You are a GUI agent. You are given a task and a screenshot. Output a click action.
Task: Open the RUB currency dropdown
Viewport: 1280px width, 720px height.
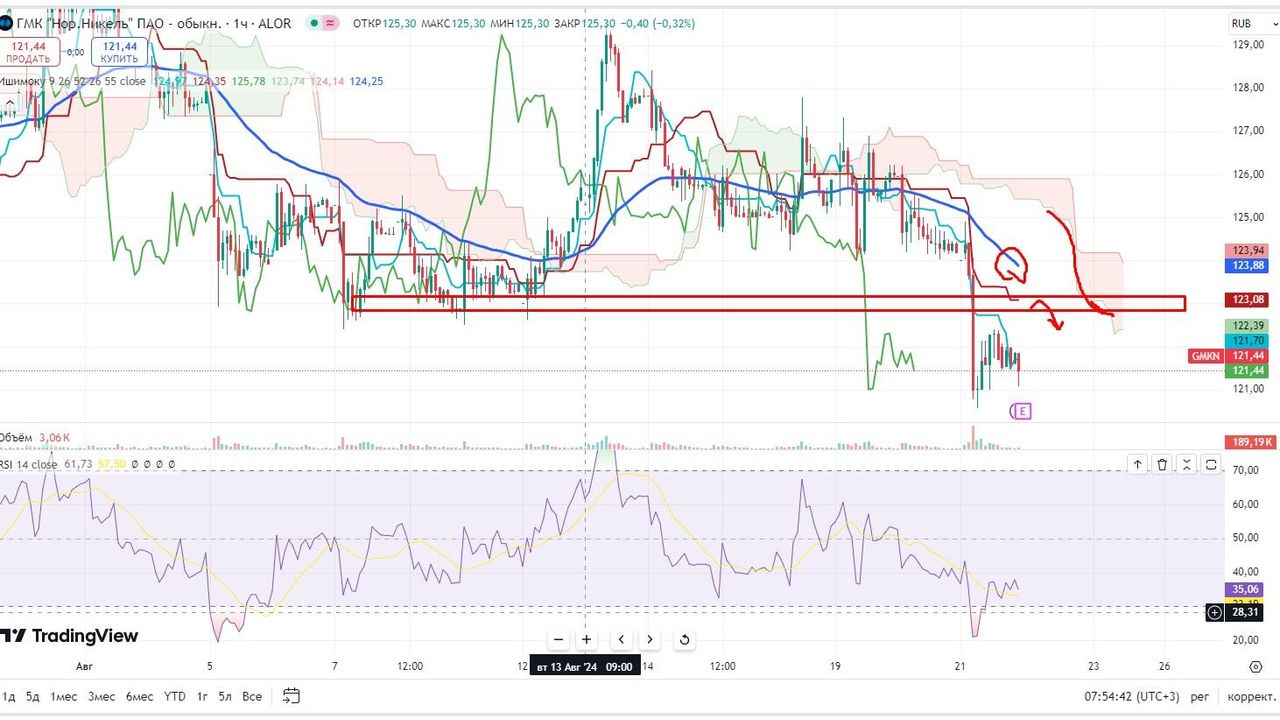point(1247,23)
